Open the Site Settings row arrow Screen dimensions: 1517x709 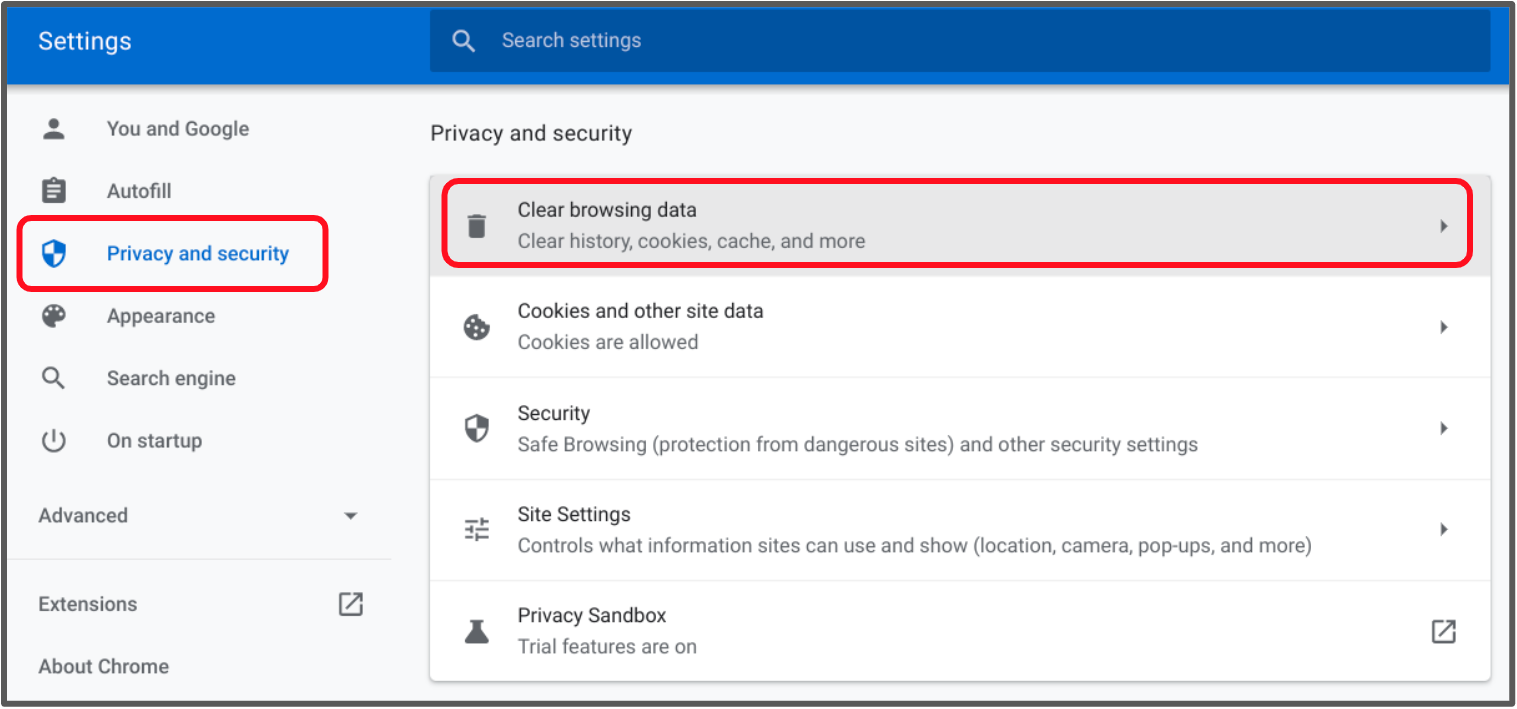(x=1443, y=529)
